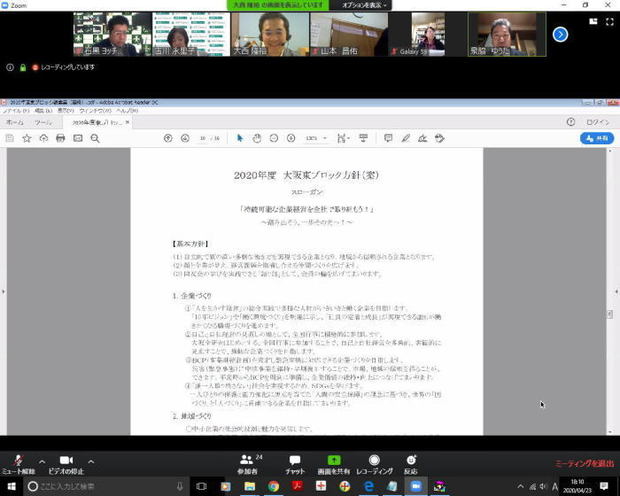The image size is (620, 496).
Task: Select second participant video thumbnail
Action: click(x=191, y=34)
